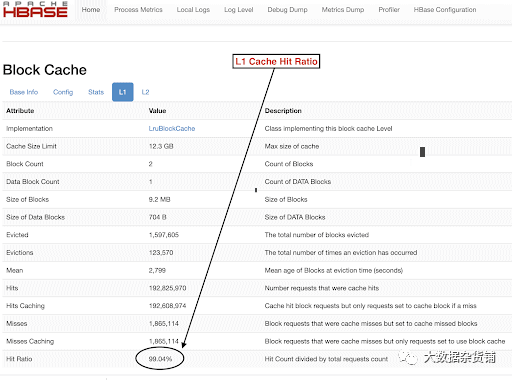Click the Hits Caching value 192,608,974

coord(167,306)
